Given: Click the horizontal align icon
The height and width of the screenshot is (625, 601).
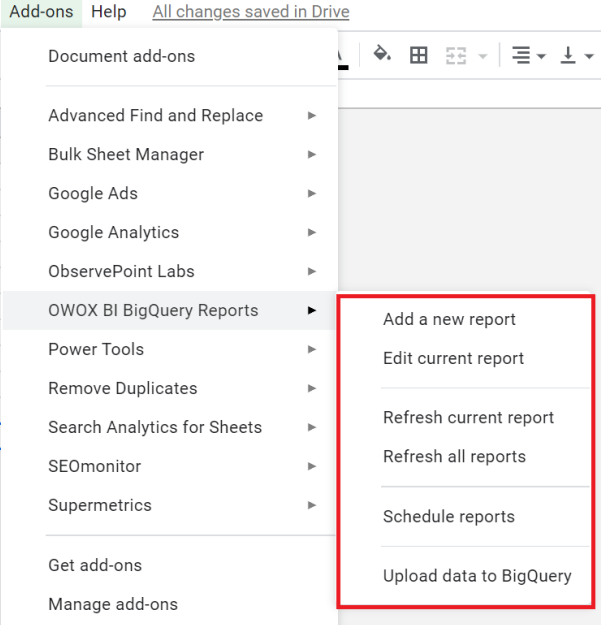Looking at the screenshot, I should click(x=522, y=55).
